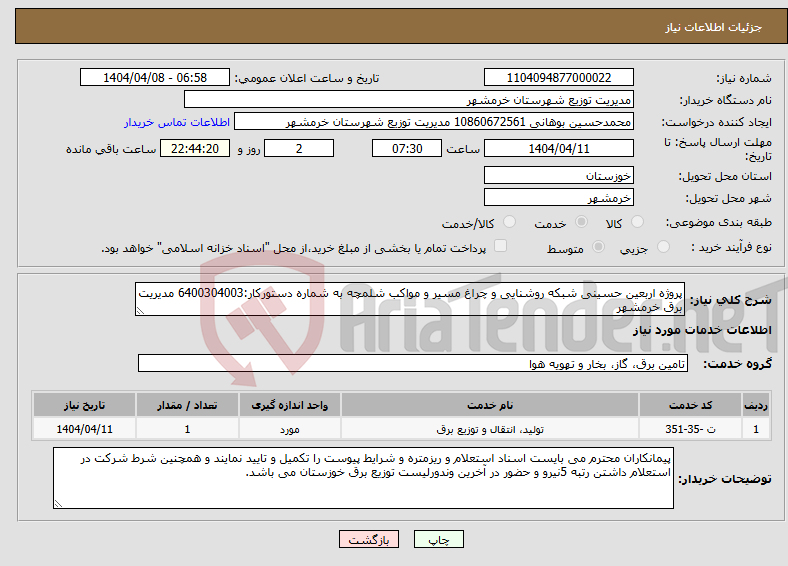Image resolution: width=788 pixels, height=566 pixels.
Task: Select the کالا/خدمت radio button
Action: tap(510, 222)
